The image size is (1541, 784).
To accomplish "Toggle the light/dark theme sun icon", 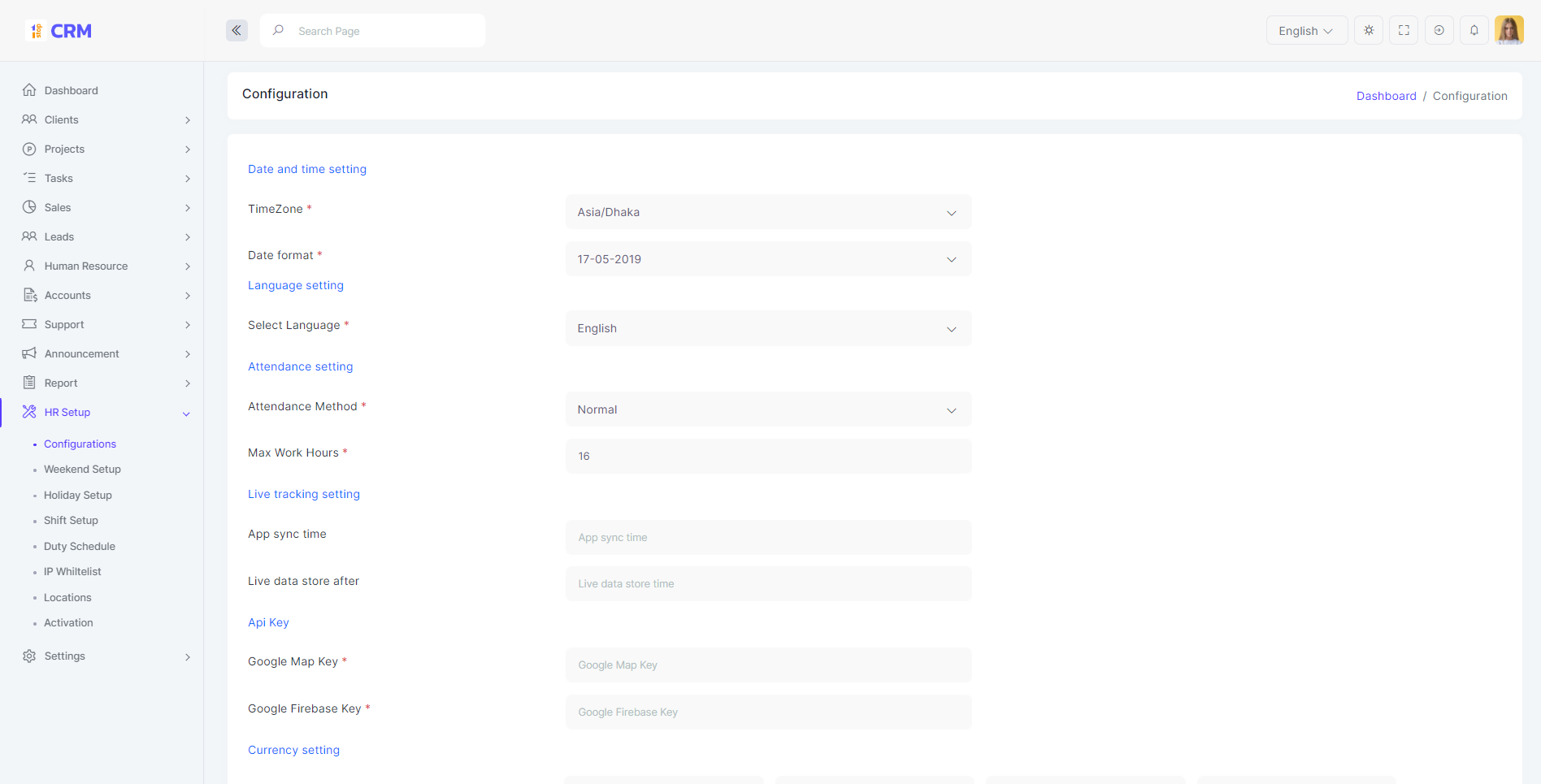I will 1369,31.
